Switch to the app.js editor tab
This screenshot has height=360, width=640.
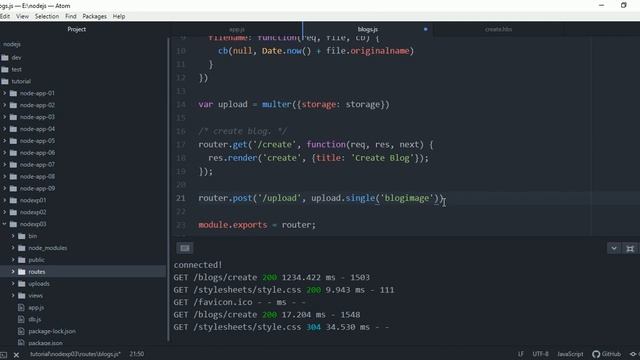point(237,29)
